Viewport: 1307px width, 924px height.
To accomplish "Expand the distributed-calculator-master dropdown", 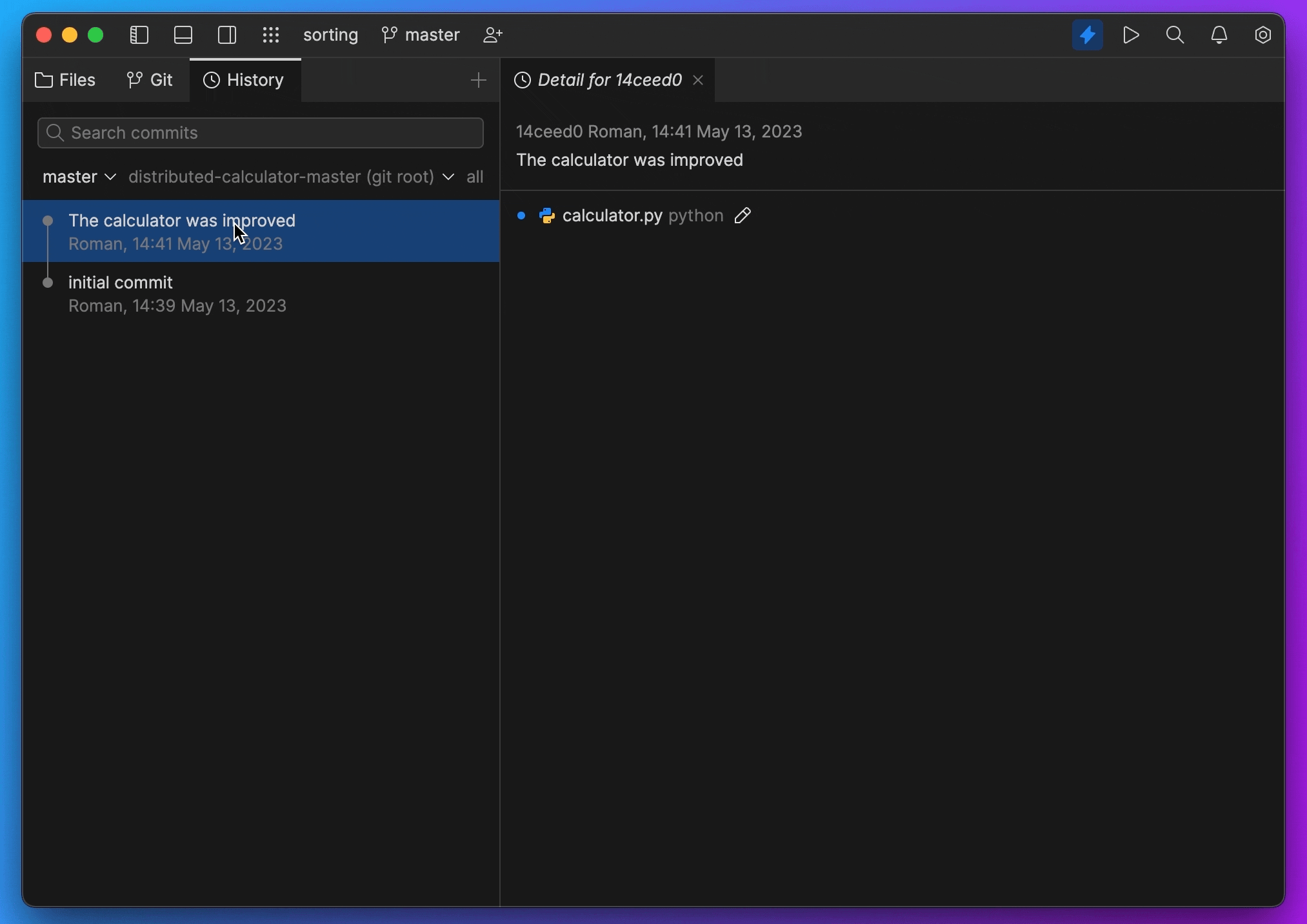I will 448,176.
